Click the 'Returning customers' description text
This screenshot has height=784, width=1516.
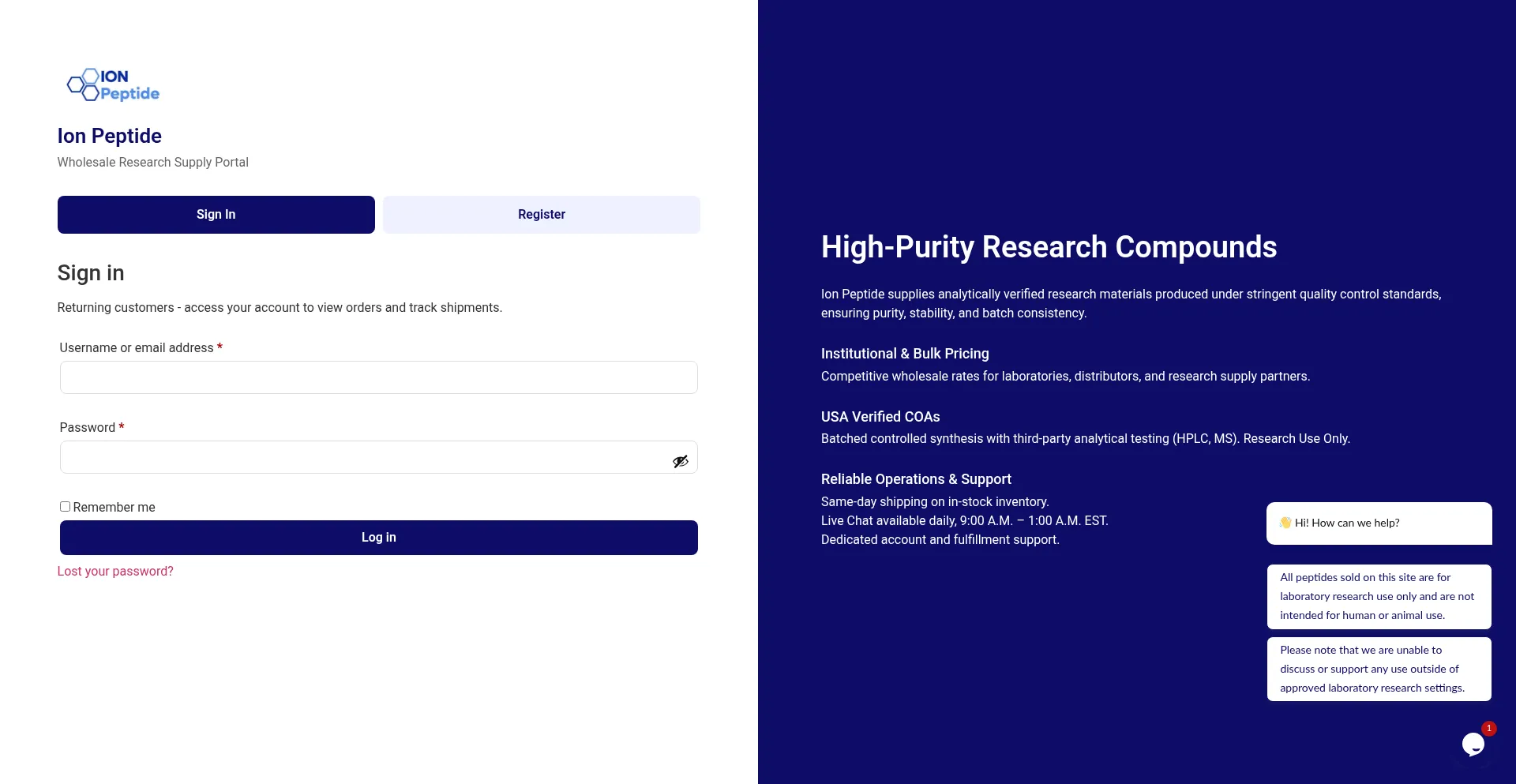pos(280,308)
